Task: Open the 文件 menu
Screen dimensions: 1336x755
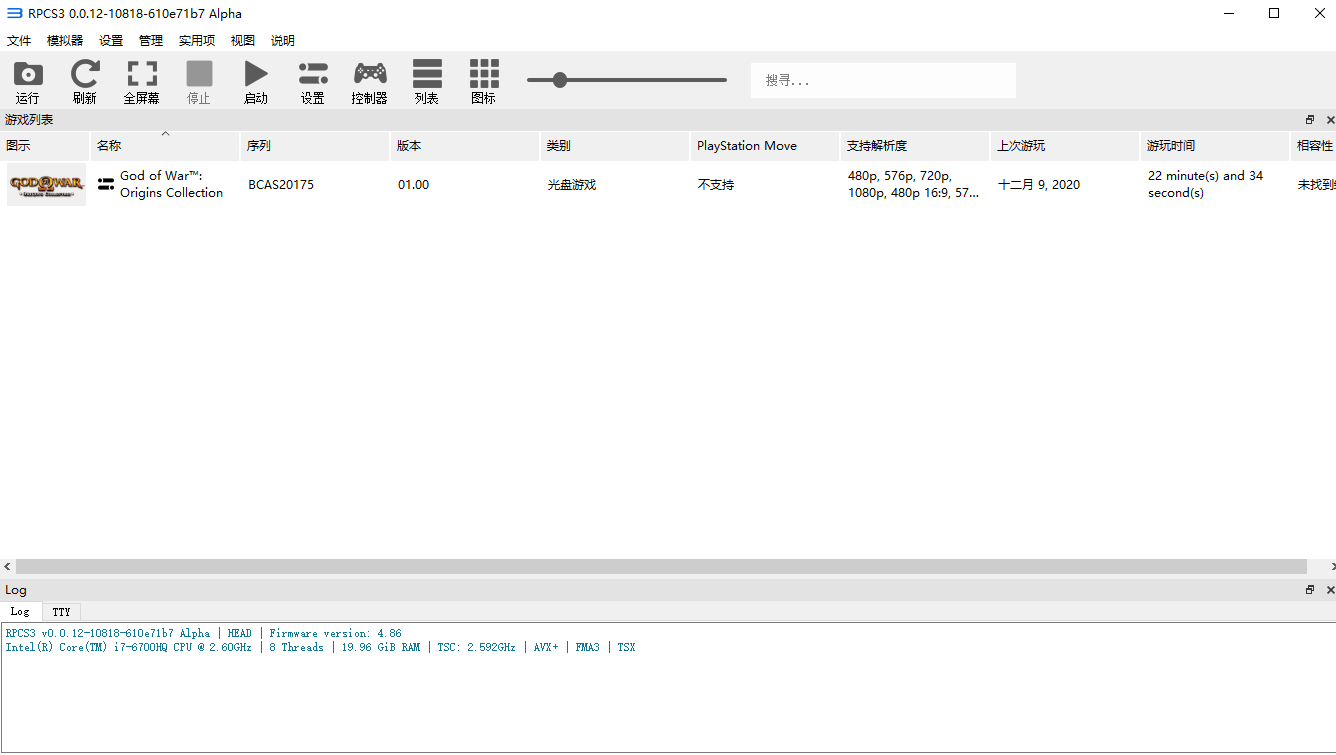Action: 19,41
